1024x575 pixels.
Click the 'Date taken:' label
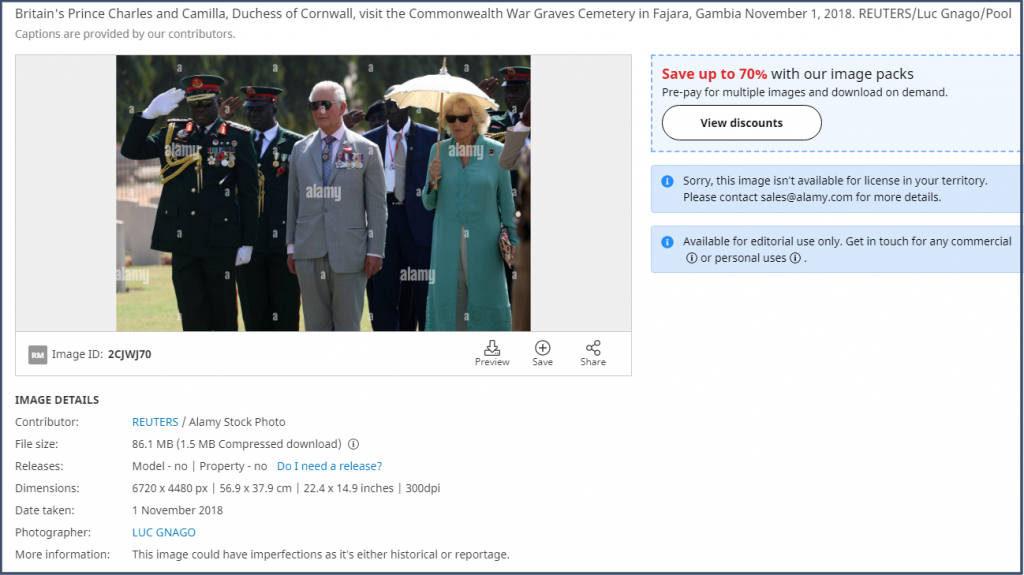pyautogui.click(x=44, y=510)
